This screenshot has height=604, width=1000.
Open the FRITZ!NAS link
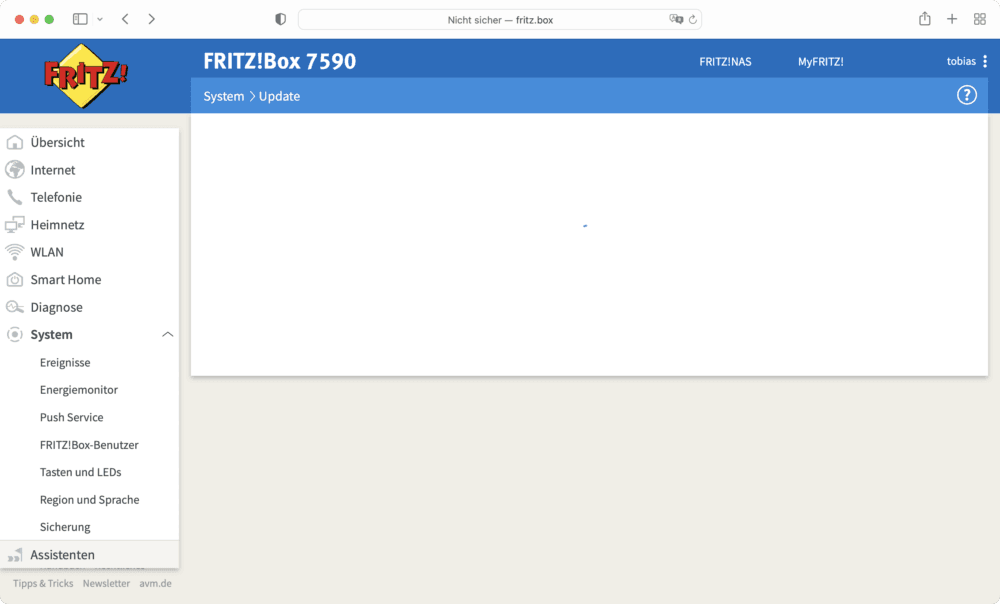coord(725,61)
